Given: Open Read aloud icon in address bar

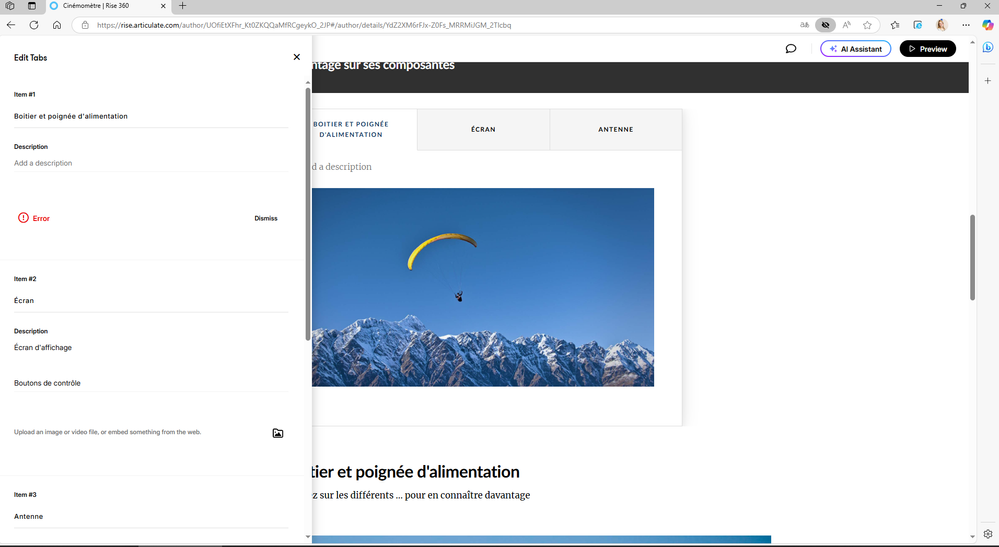Looking at the screenshot, I should (846, 25).
